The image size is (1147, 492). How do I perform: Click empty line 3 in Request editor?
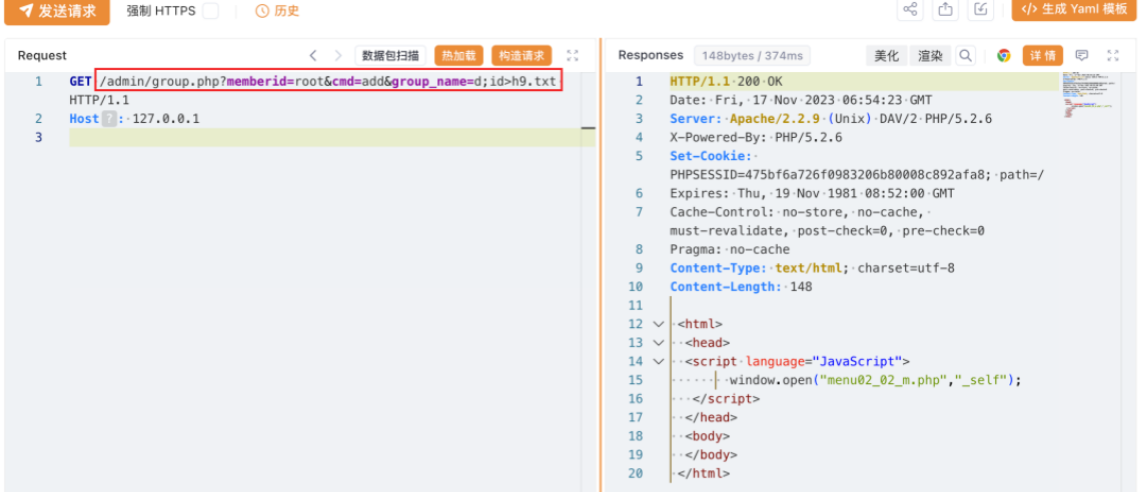coord(332,137)
